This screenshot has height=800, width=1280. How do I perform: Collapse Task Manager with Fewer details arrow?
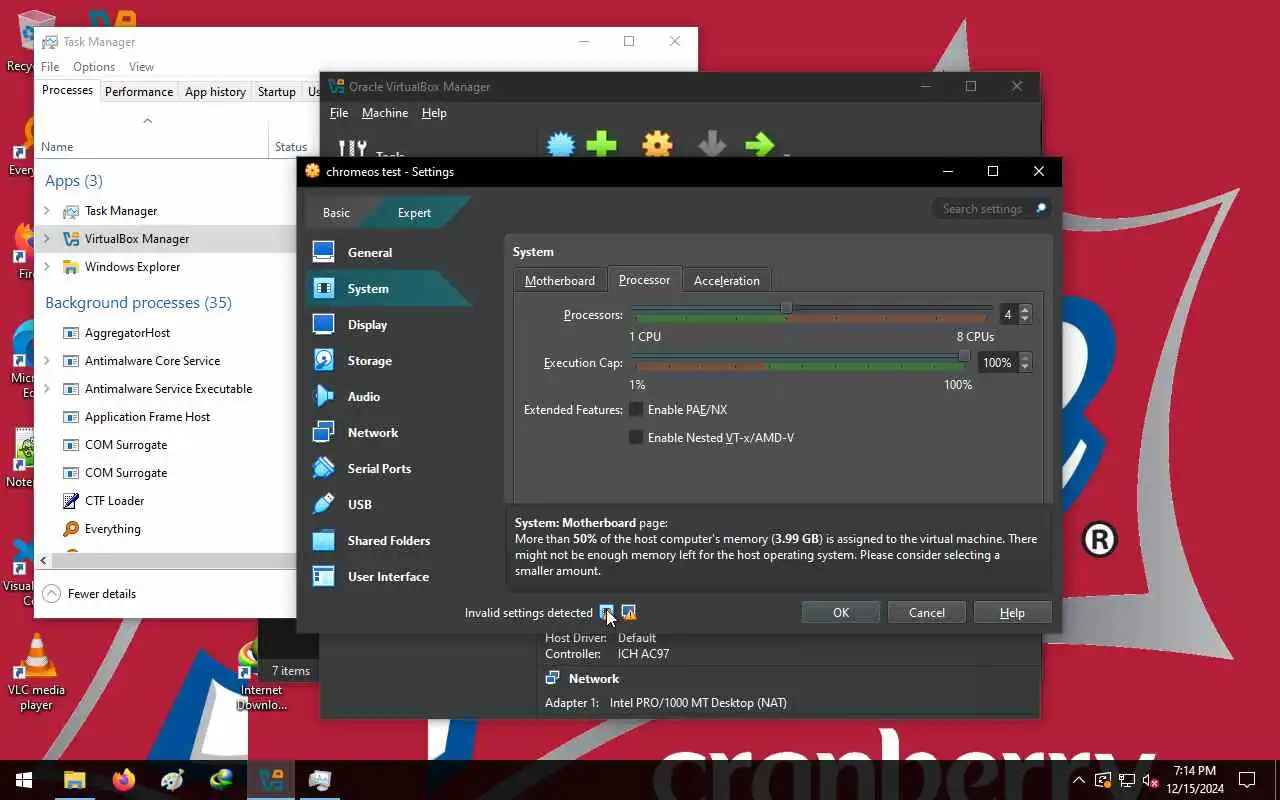(x=51, y=593)
